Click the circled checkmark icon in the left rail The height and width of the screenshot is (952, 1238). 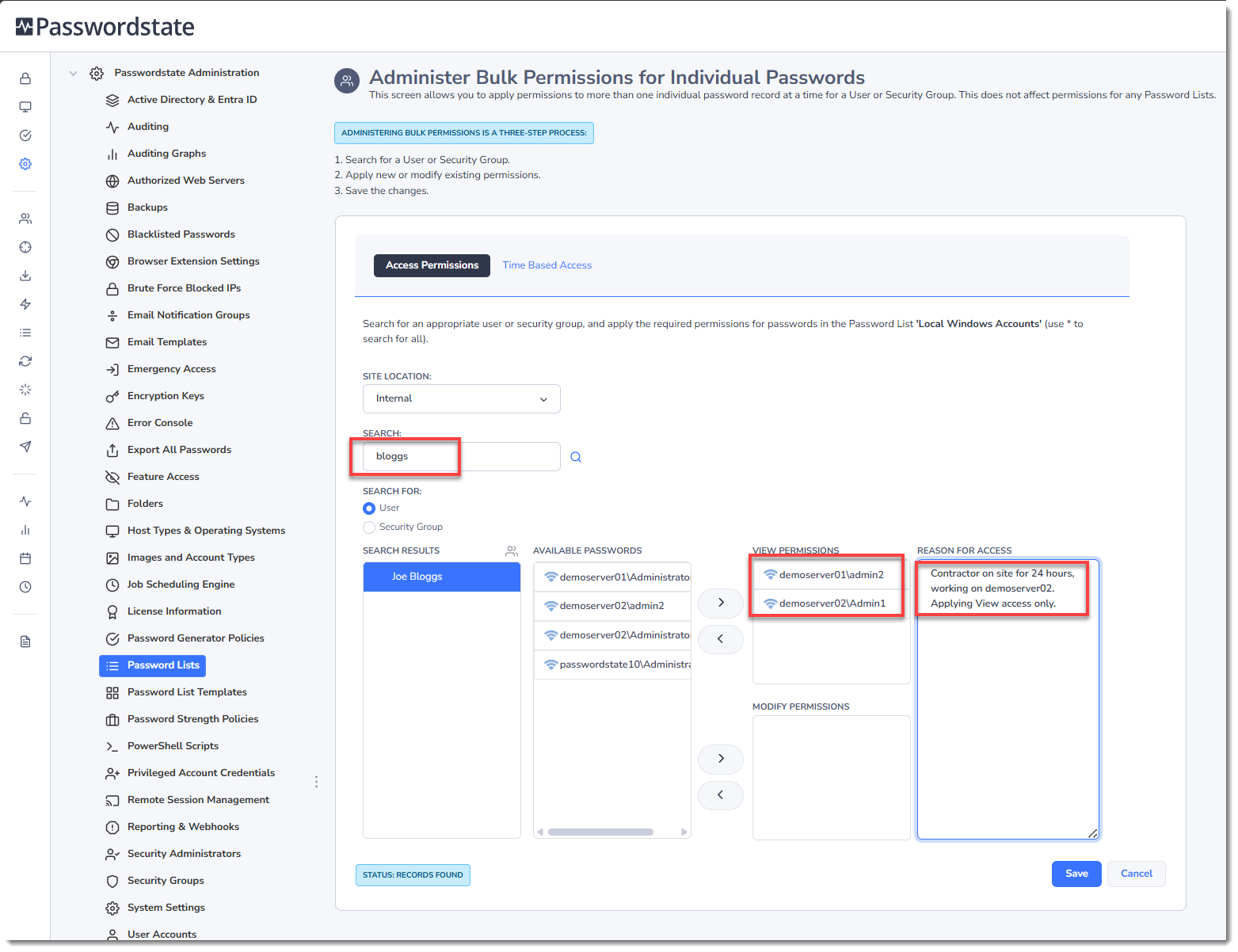point(25,135)
